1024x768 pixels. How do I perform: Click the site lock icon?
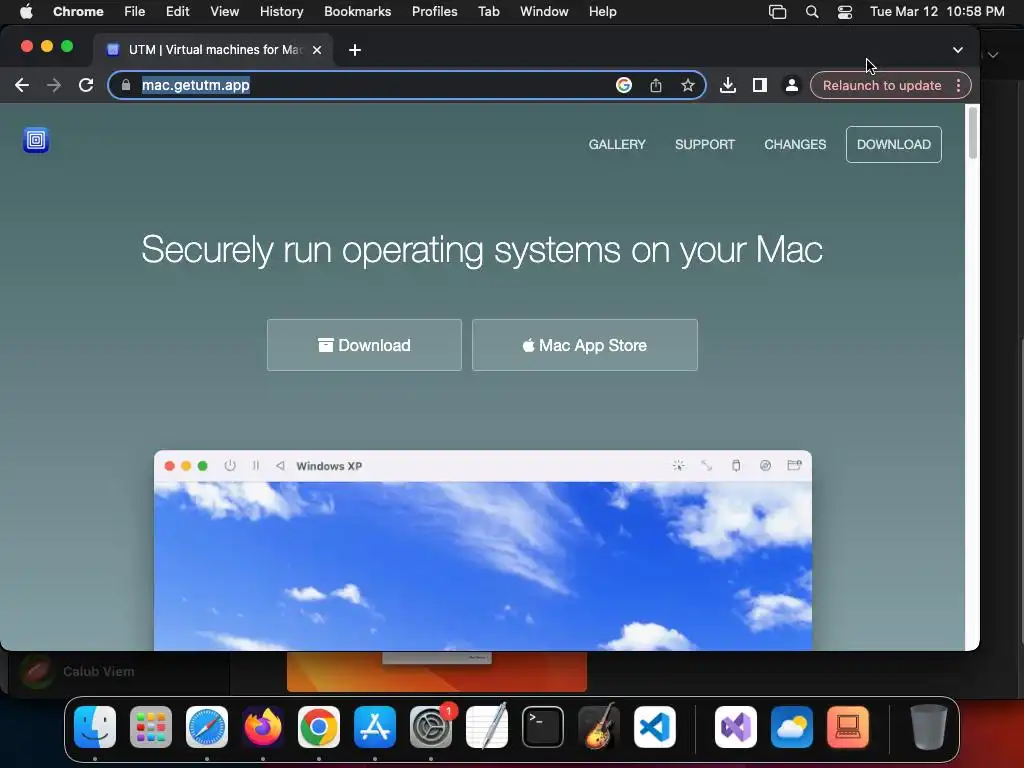tap(126, 86)
